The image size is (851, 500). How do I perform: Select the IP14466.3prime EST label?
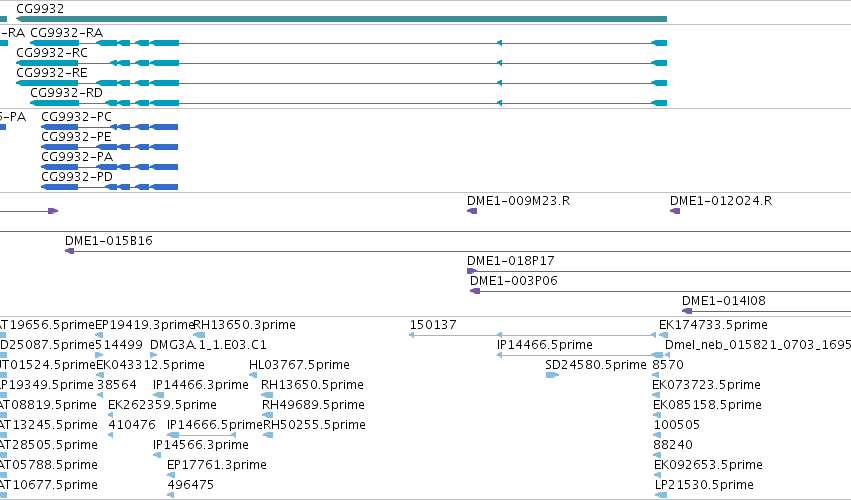click(x=201, y=385)
